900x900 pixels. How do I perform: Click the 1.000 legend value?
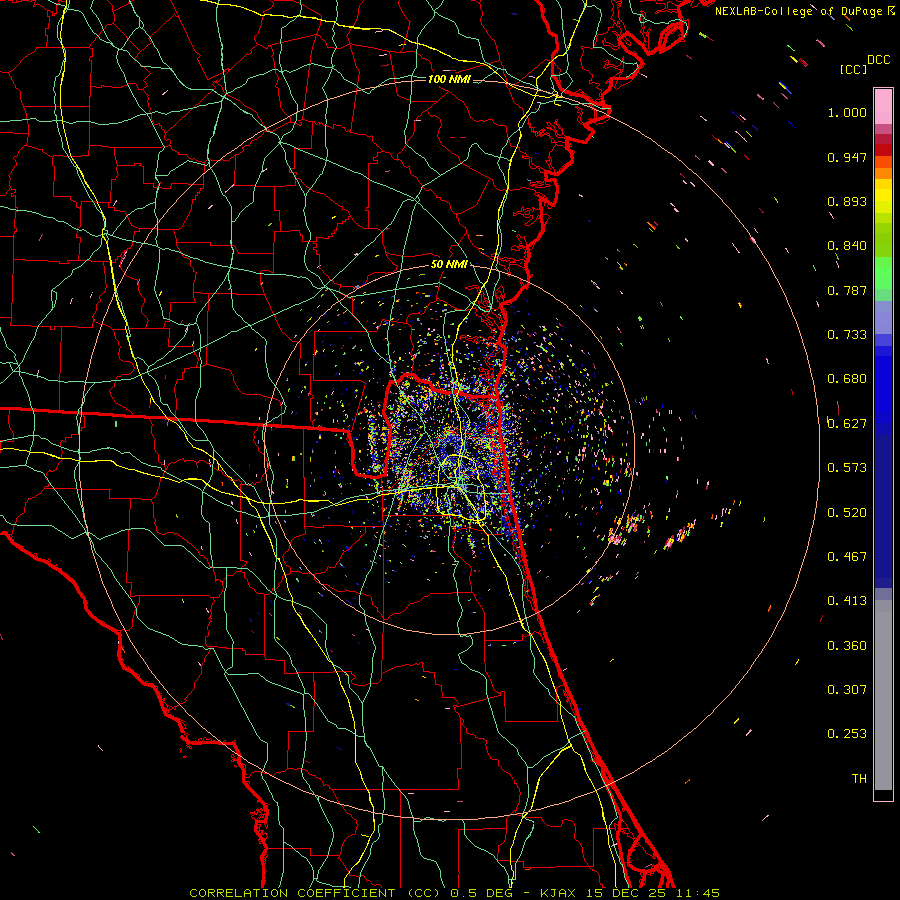[847, 112]
